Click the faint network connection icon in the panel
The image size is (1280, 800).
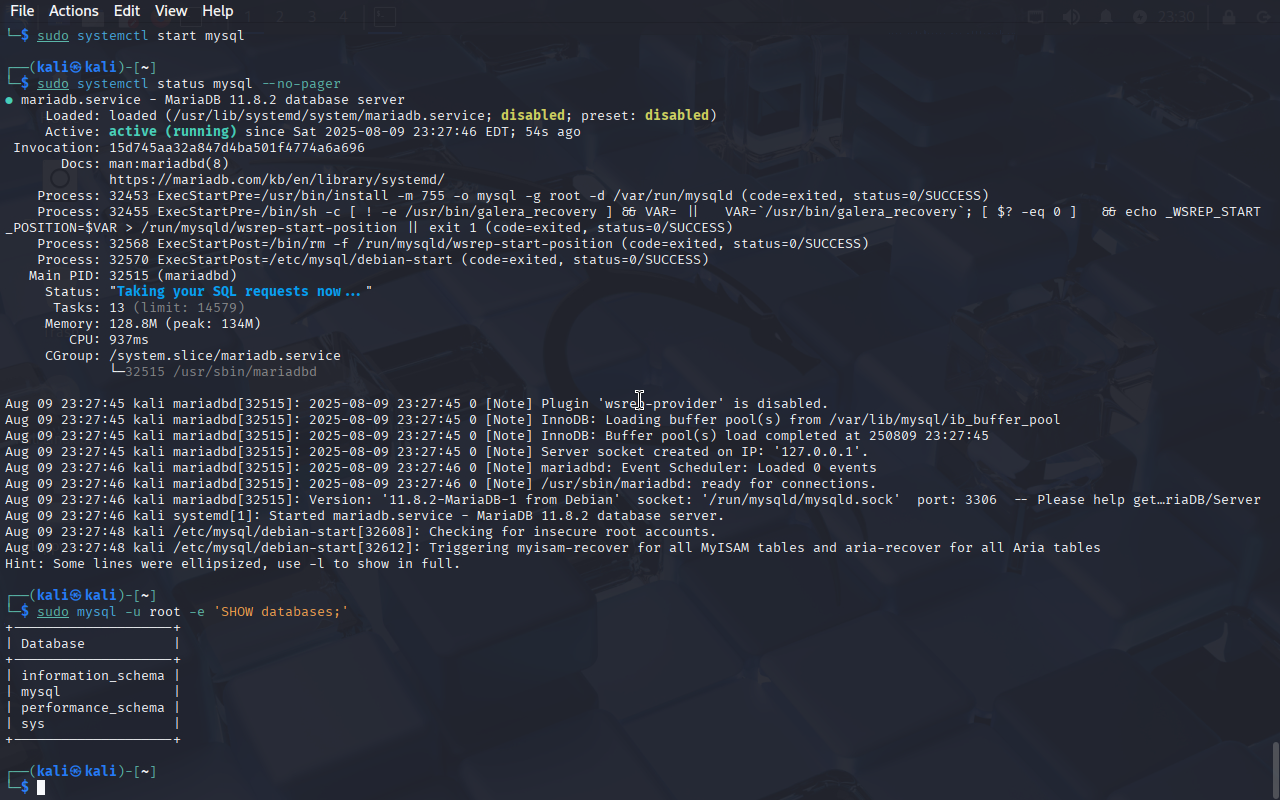pos(1035,17)
